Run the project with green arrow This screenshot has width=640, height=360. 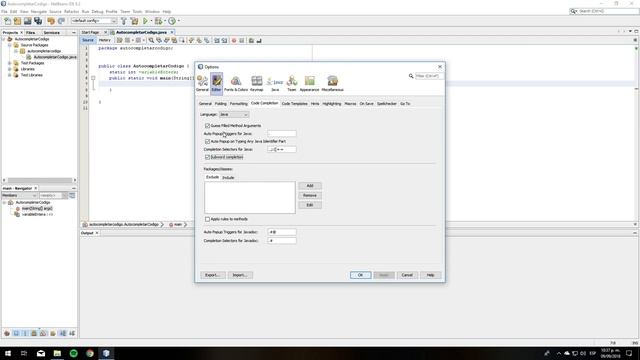pyautogui.click(x=145, y=21)
